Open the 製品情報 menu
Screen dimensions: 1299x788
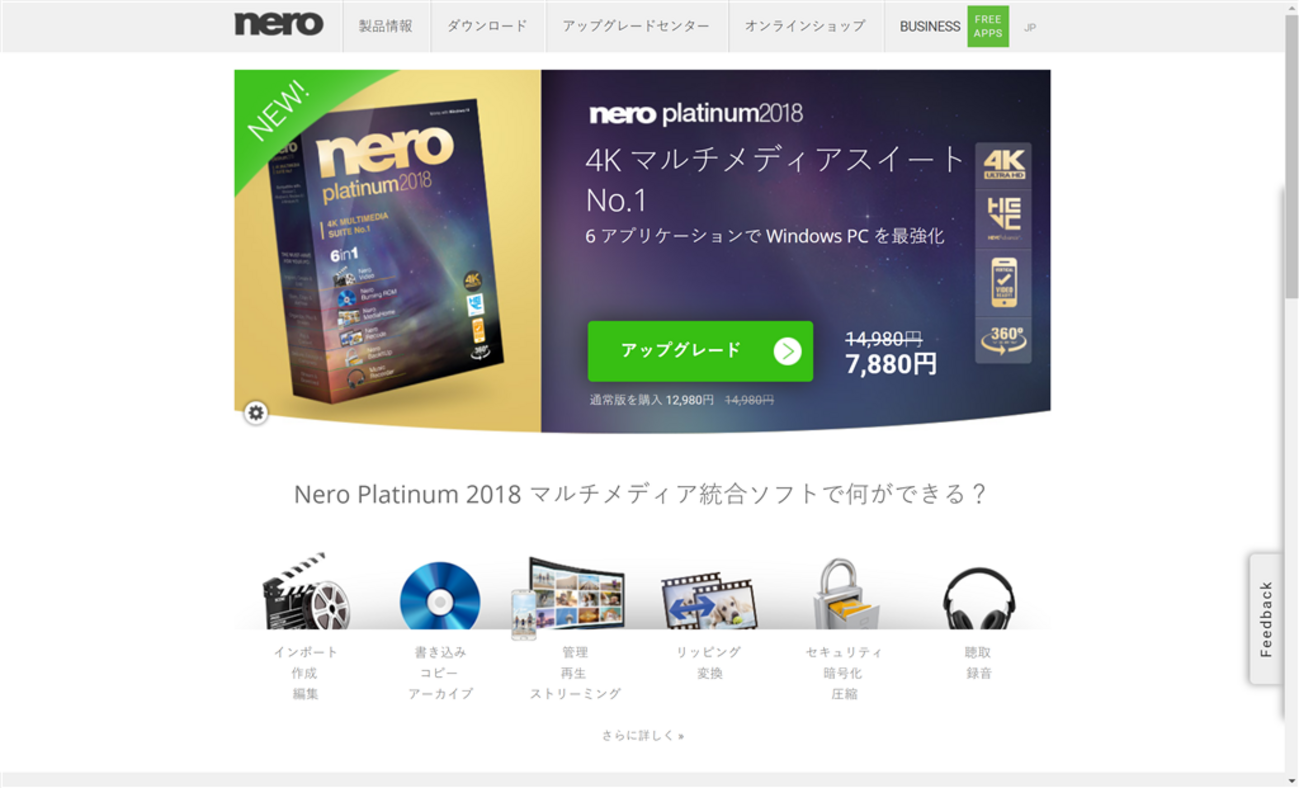pos(386,26)
